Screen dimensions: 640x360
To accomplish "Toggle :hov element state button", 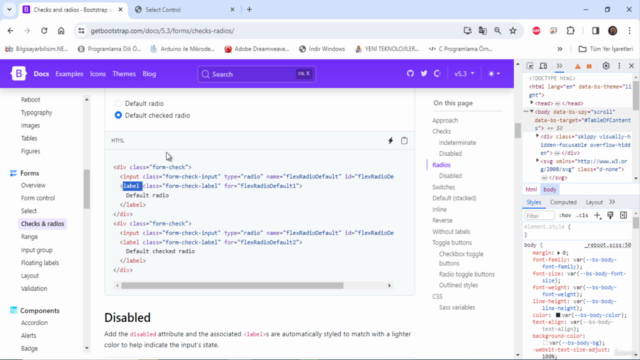I will (x=565, y=216).
